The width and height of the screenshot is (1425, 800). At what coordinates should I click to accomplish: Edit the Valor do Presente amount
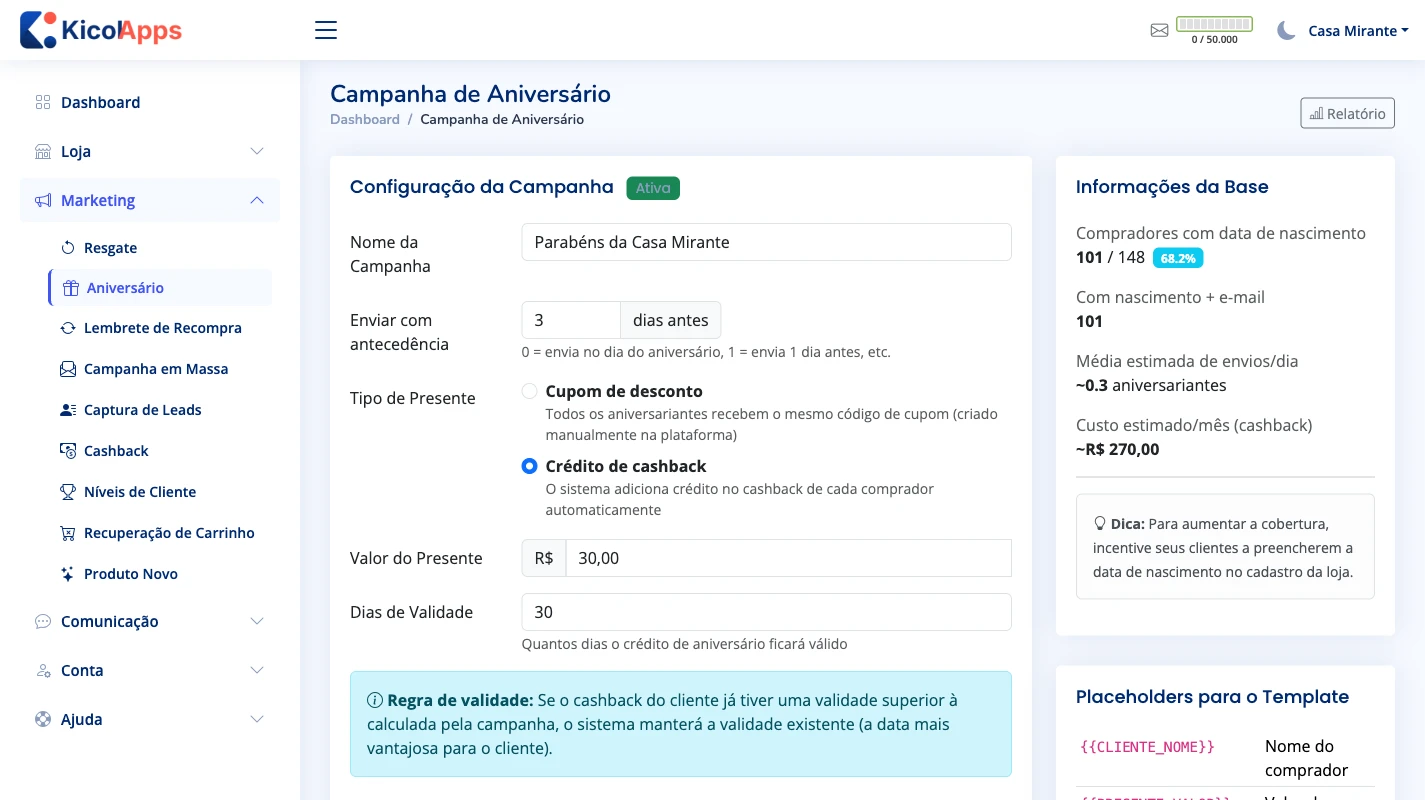pos(788,558)
